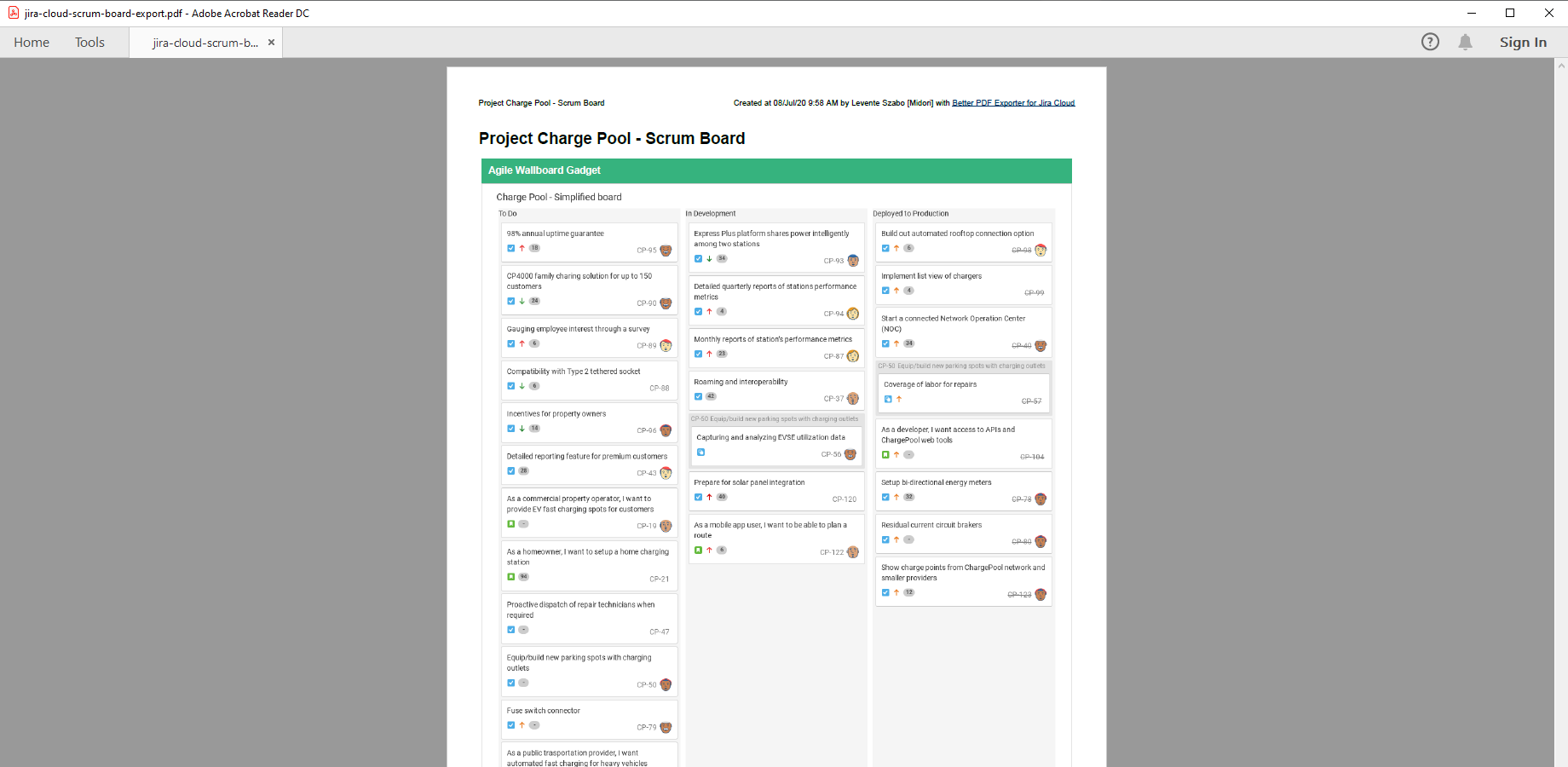
Task: Click the card title 'Prepare for solar panel integration'
Action: click(749, 482)
